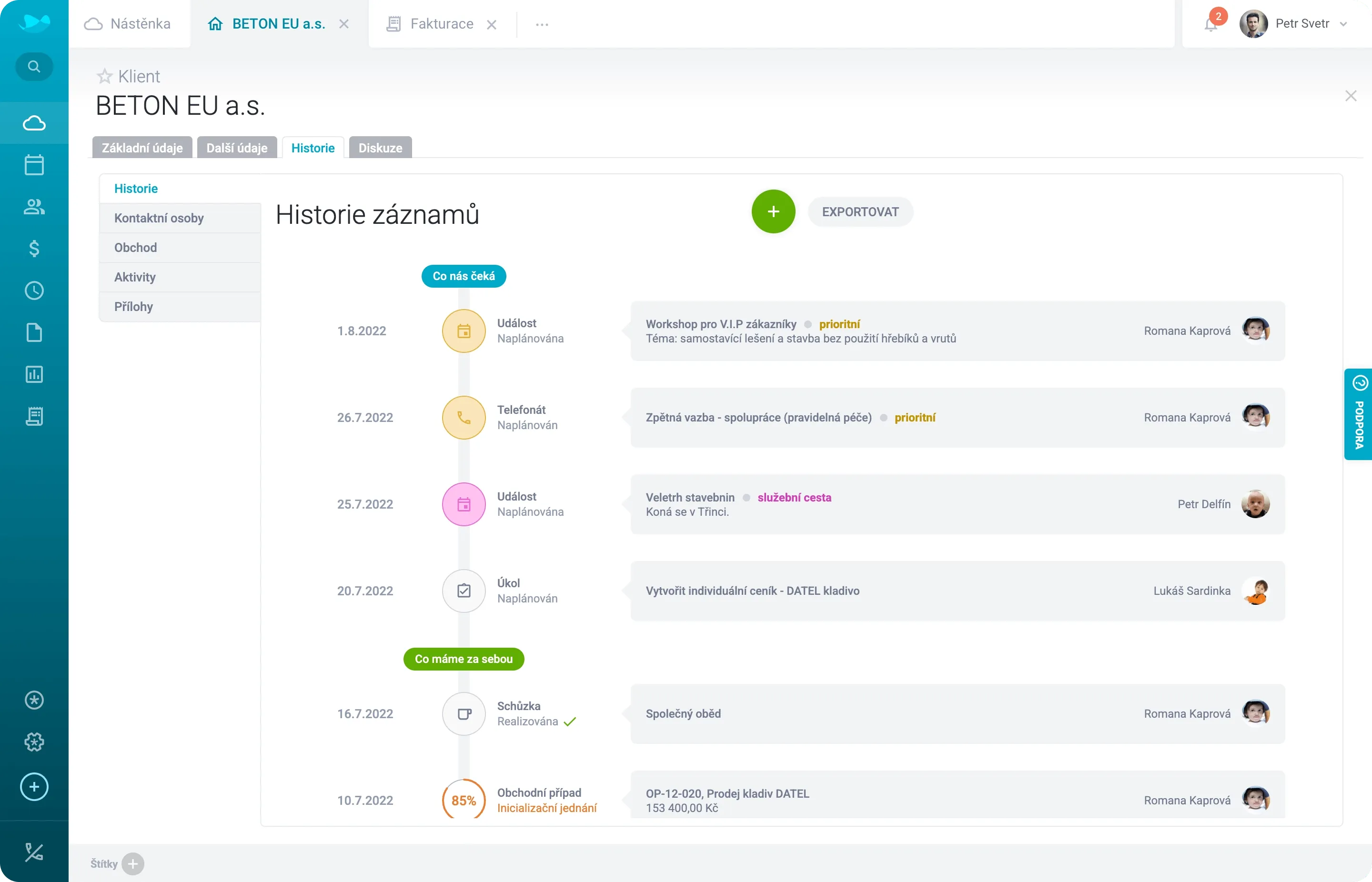Open the invoices icon in sidebar
This screenshot has width=1372, height=882.
34,416
